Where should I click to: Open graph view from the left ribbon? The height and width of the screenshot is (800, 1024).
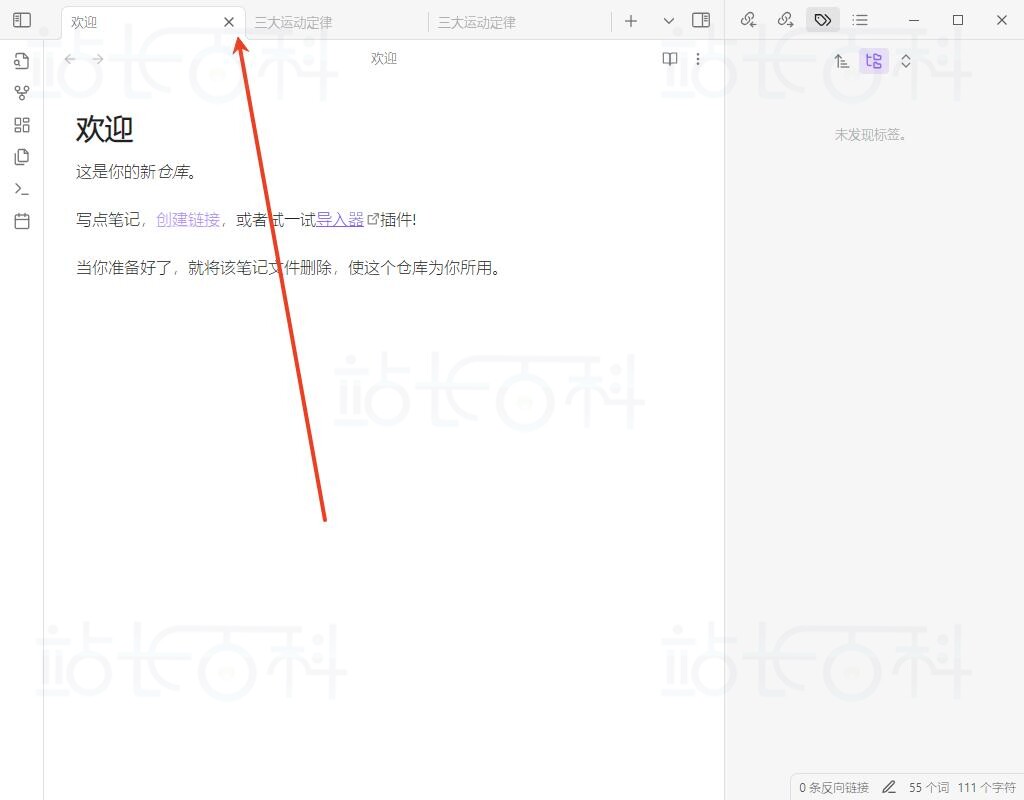click(x=22, y=93)
